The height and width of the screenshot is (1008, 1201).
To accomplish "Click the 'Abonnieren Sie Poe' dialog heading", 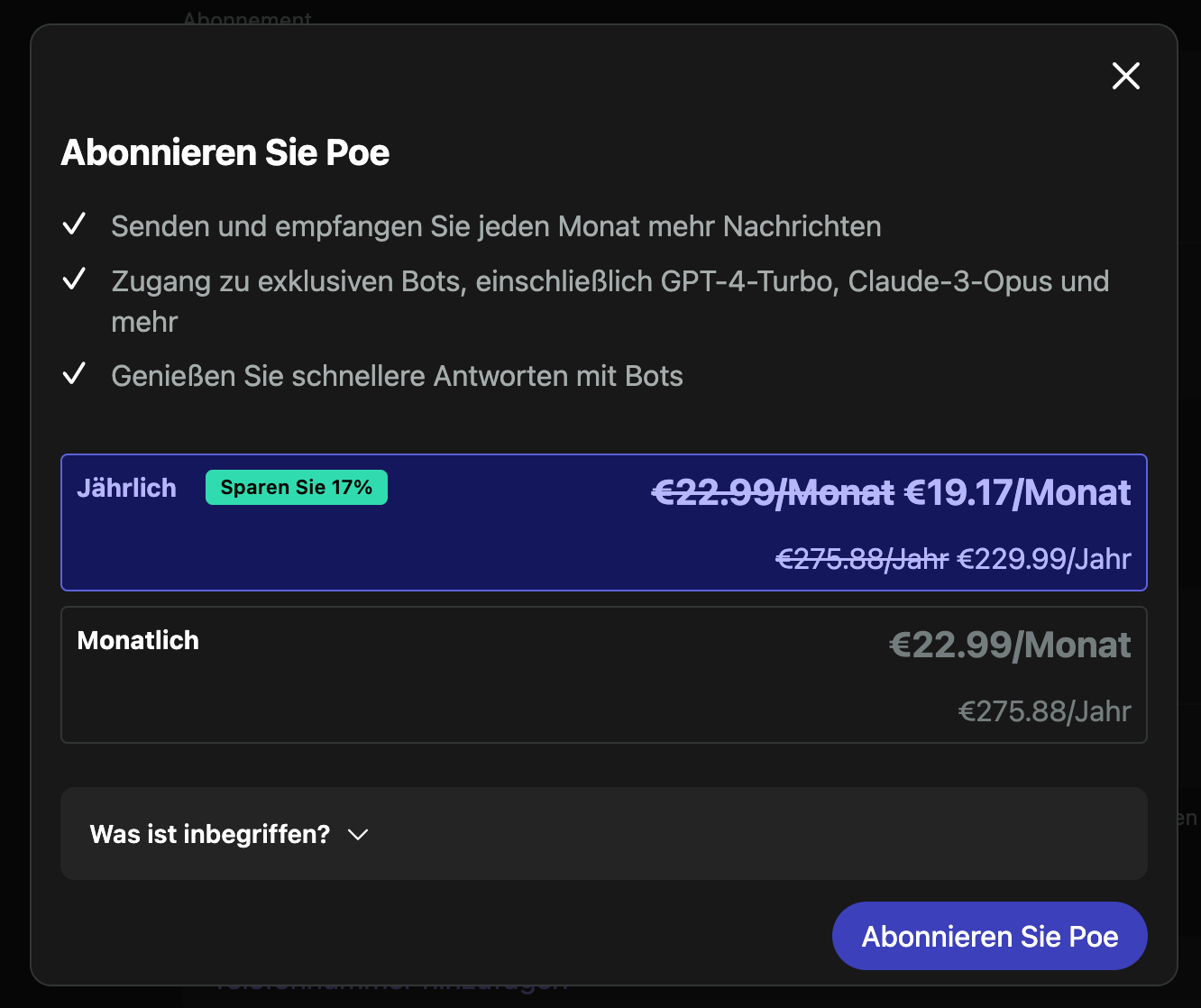I will [x=225, y=152].
